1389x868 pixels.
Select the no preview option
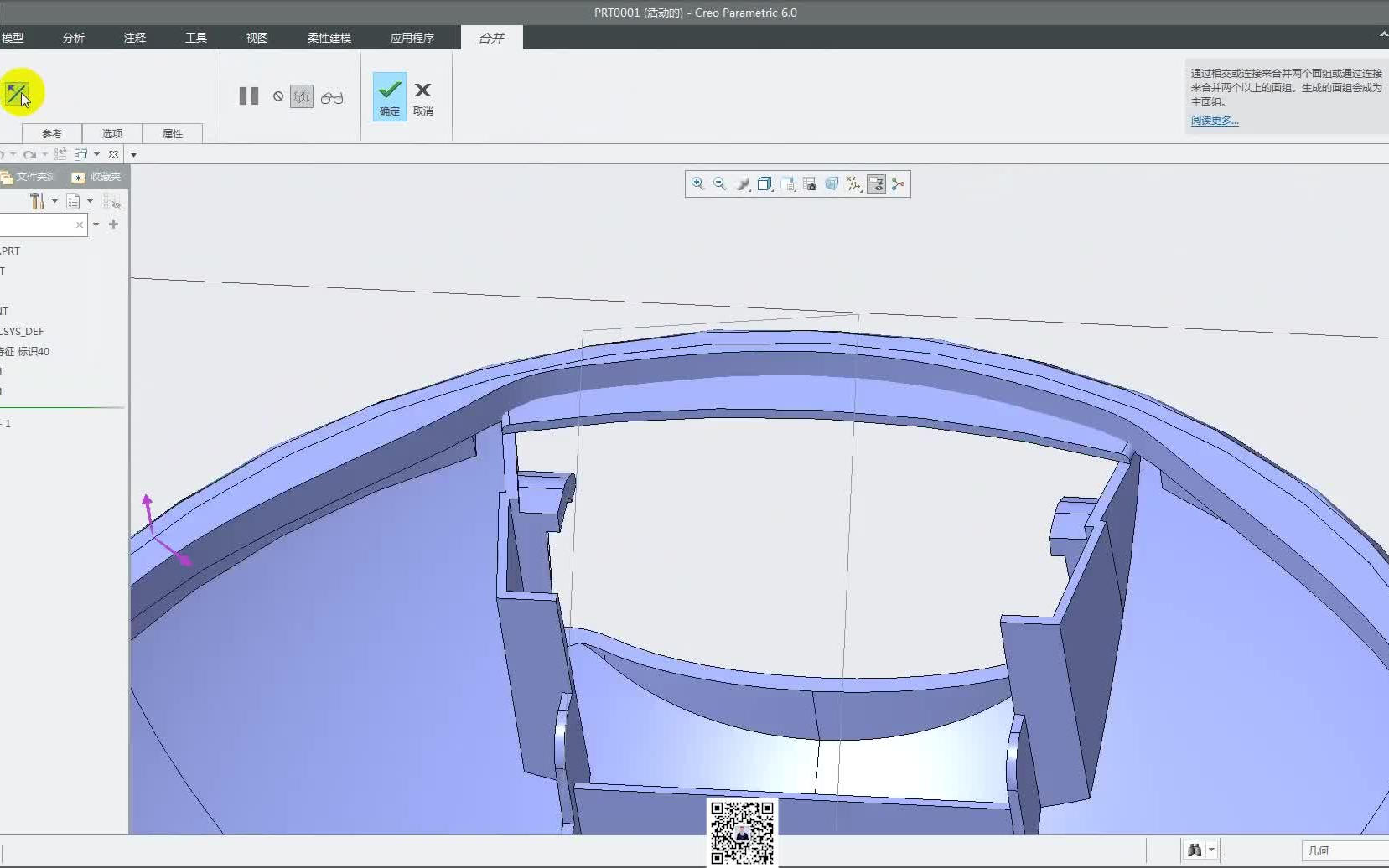pyautogui.click(x=278, y=96)
